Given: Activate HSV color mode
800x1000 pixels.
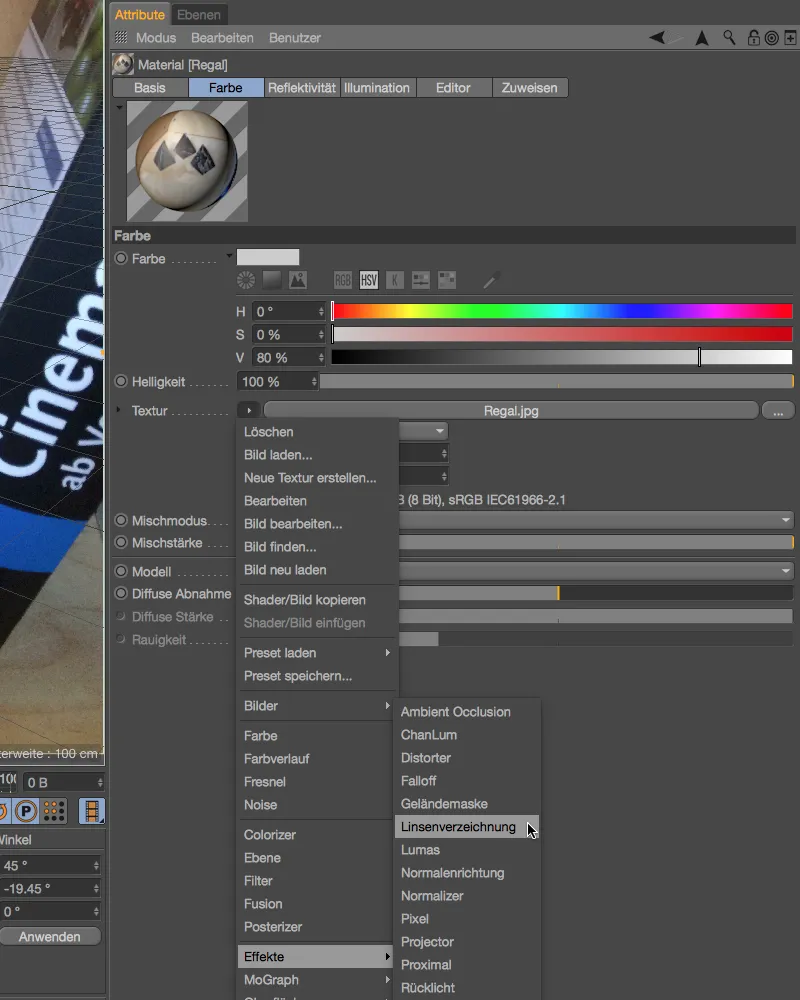Looking at the screenshot, I should click(369, 279).
